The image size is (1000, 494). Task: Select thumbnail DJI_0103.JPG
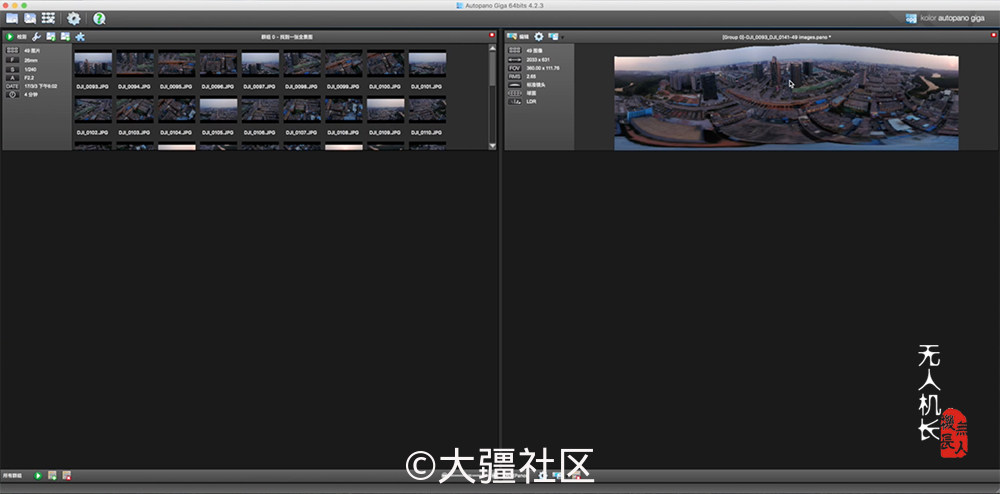point(135,110)
